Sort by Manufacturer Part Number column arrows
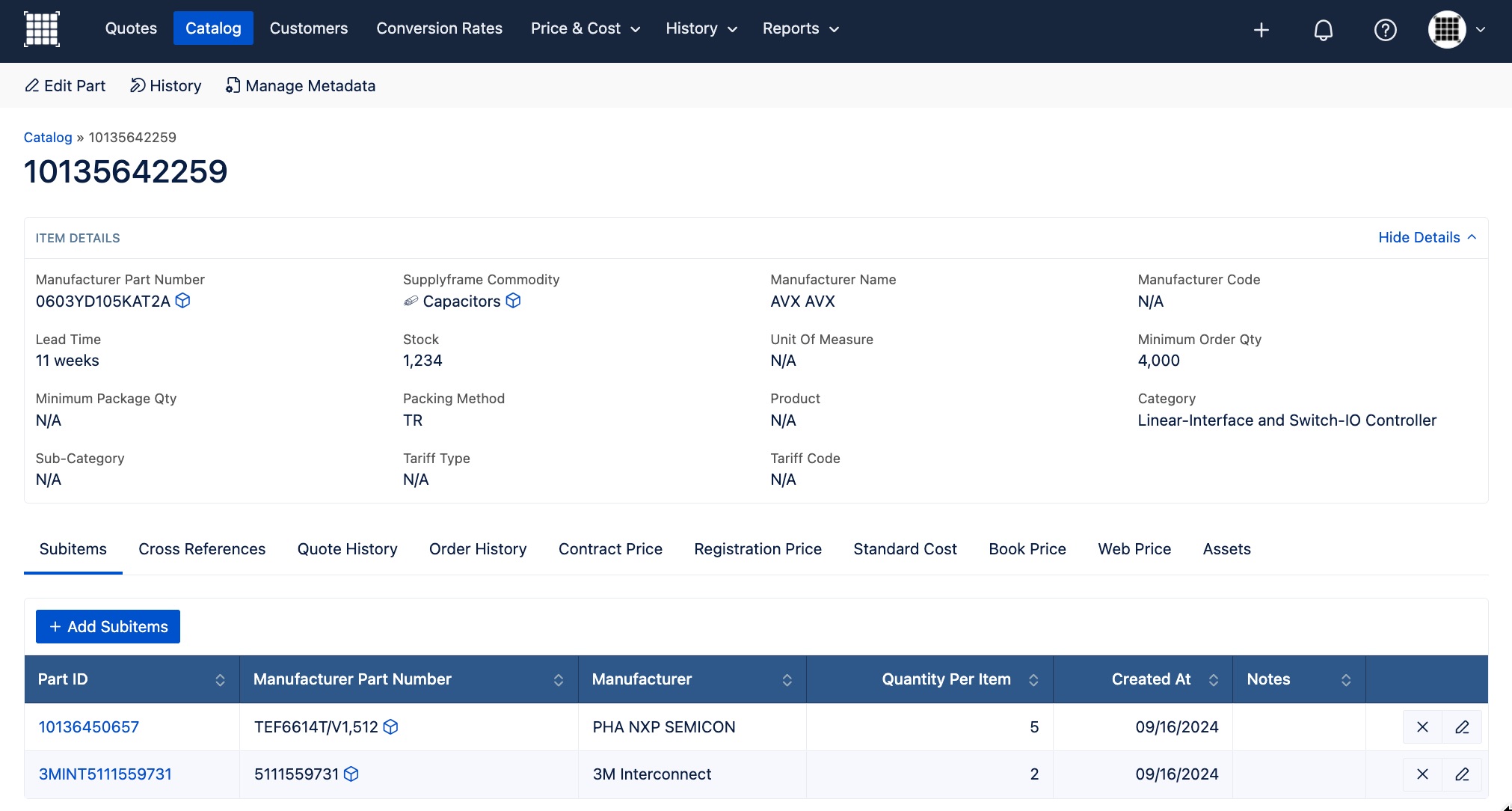This screenshot has height=811, width=1512. pos(559,680)
